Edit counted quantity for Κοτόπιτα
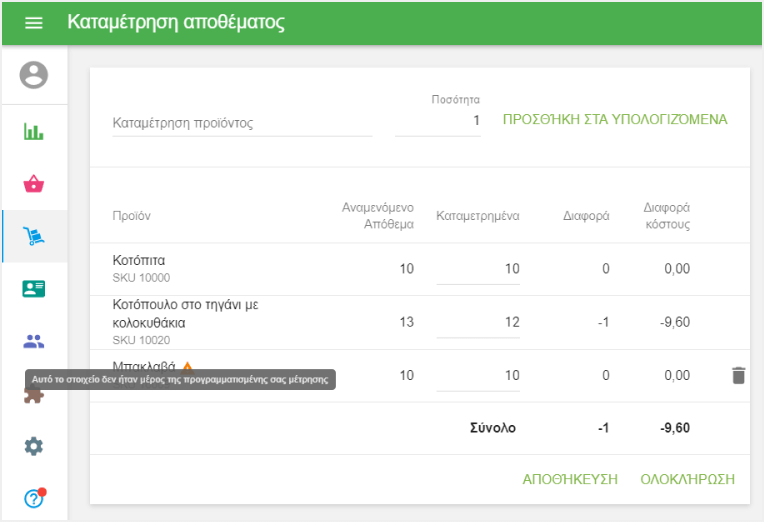Viewport: 764px width, 522px height. (x=478, y=269)
